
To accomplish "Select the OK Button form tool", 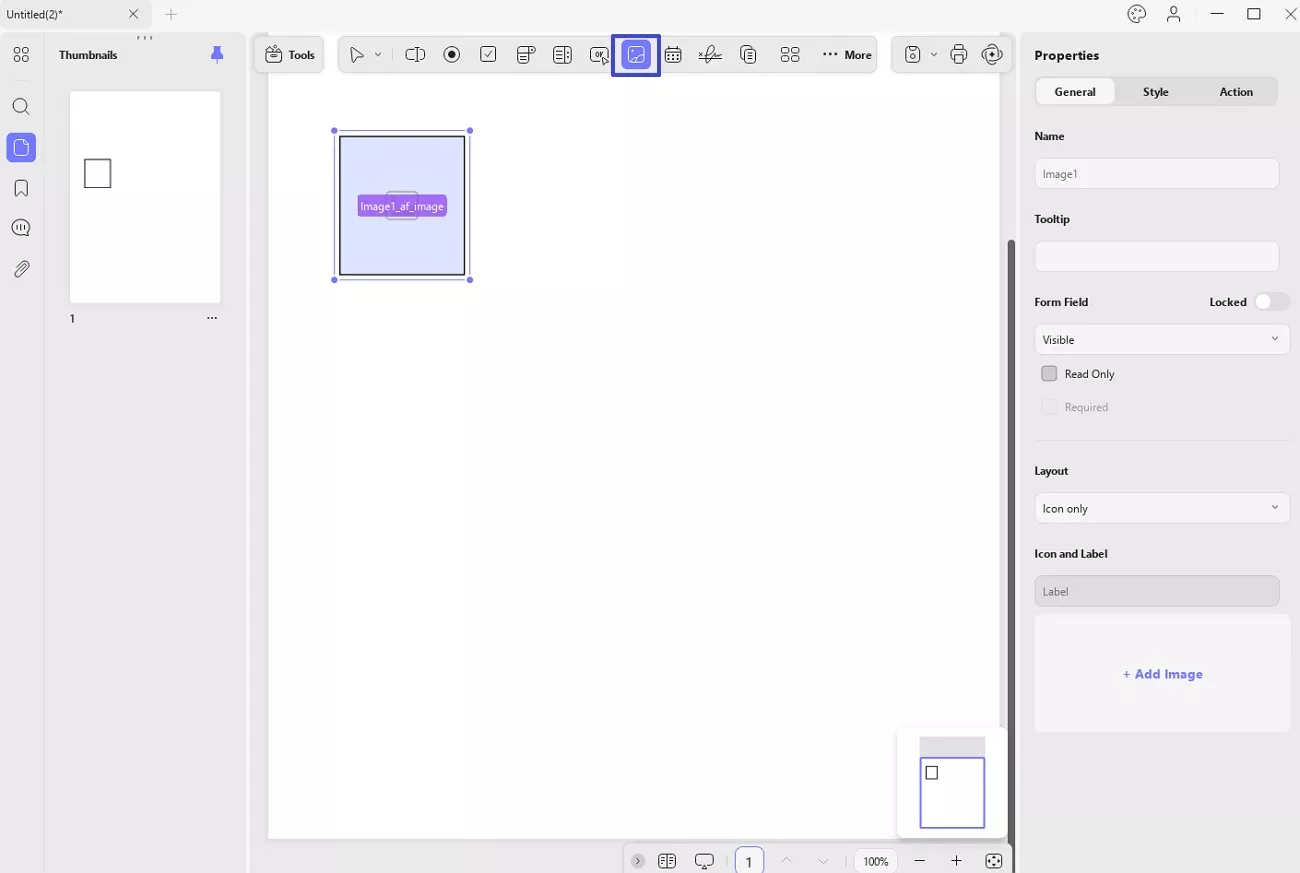I will (598, 55).
